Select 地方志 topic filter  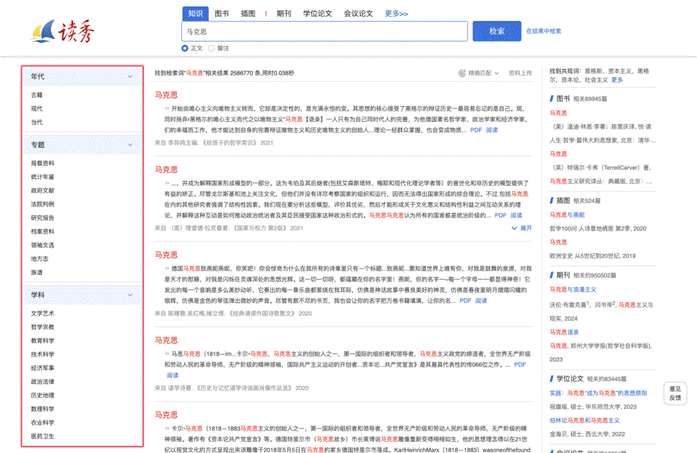pos(40,259)
